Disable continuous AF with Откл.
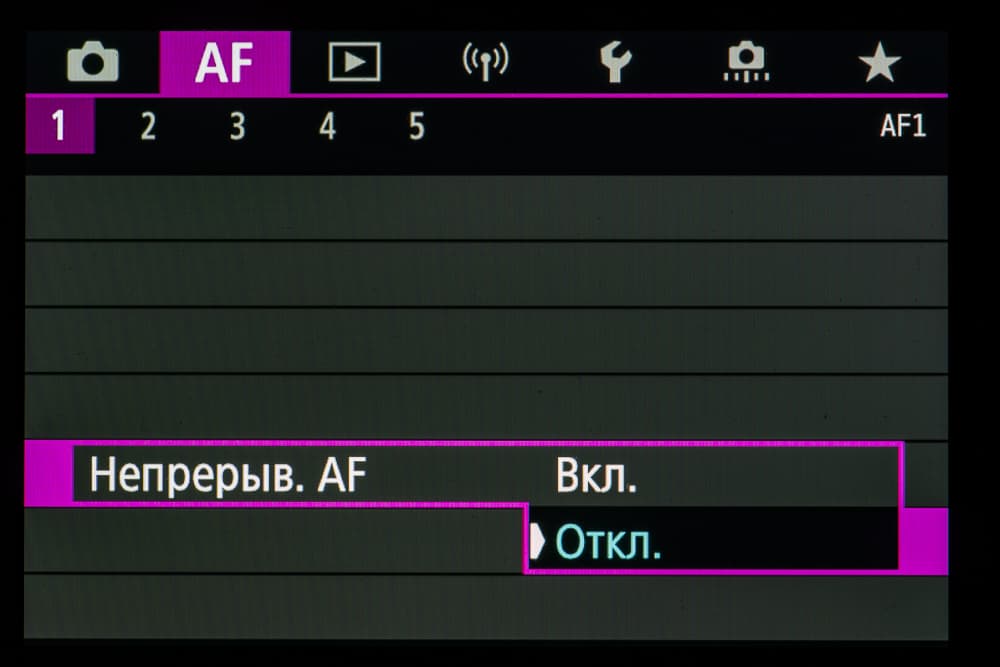This screenshot has height=667, width=1000. pos(608,542)
